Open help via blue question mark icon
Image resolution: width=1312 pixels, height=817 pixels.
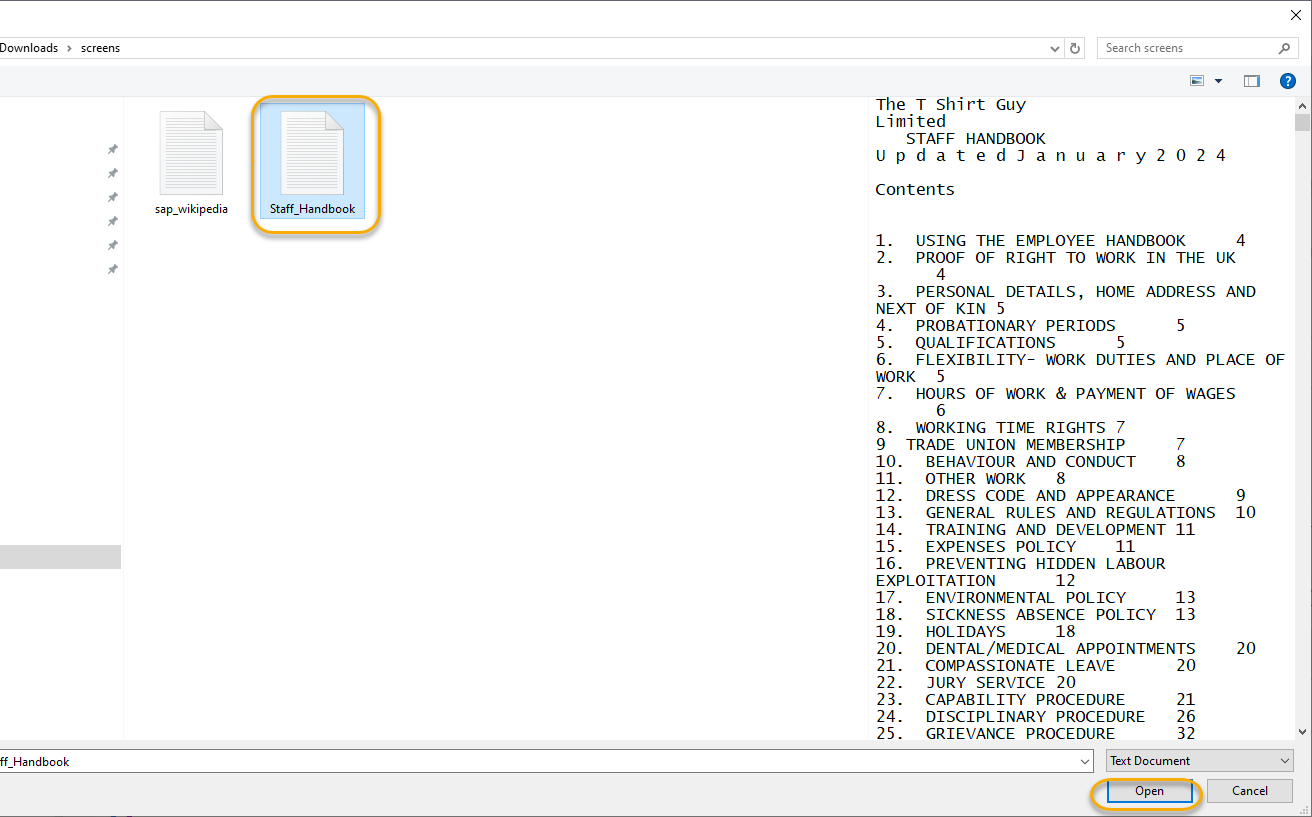(x=1288, y=81)
